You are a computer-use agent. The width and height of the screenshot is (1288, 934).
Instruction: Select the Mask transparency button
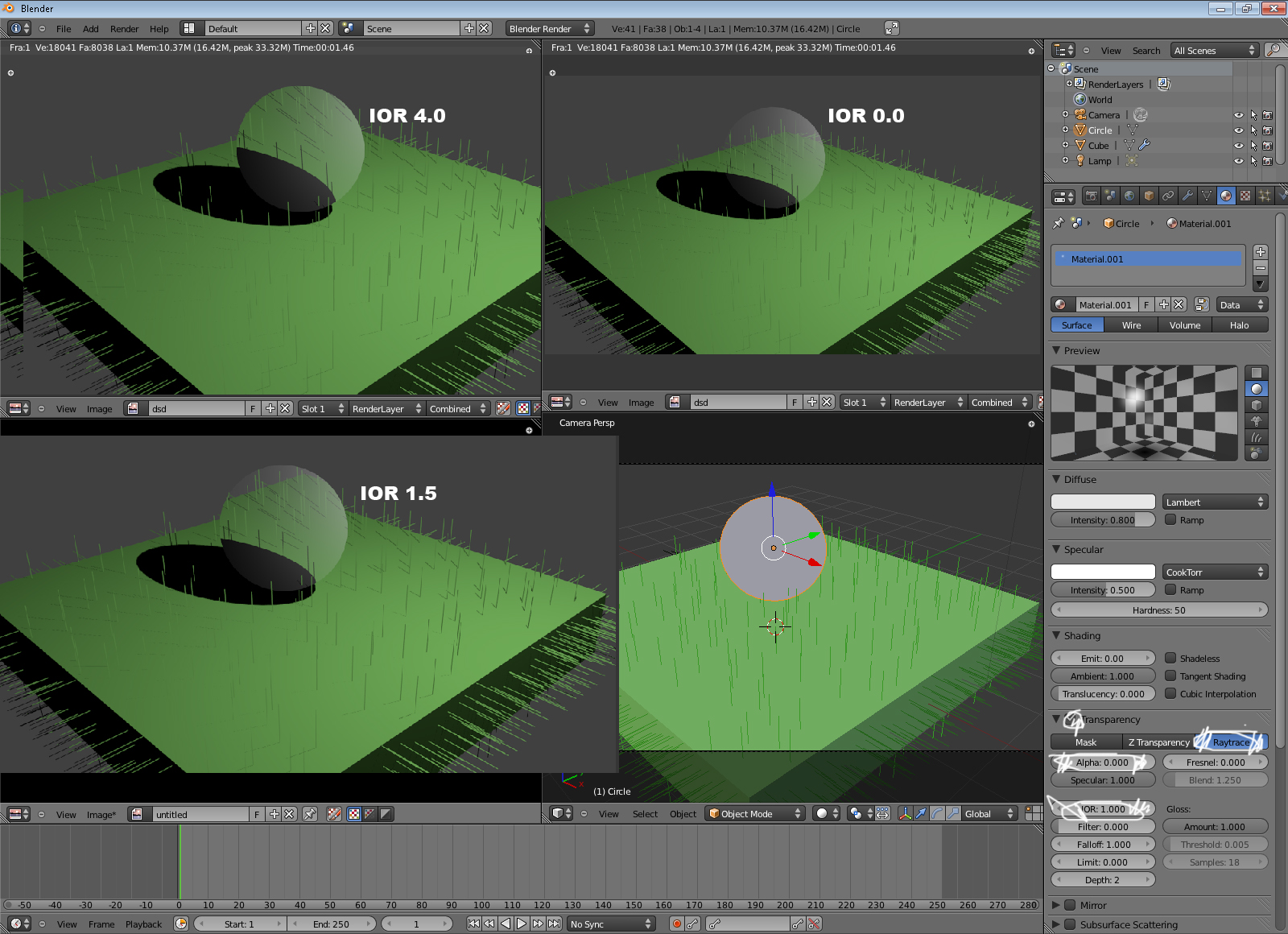[1086, 742]
